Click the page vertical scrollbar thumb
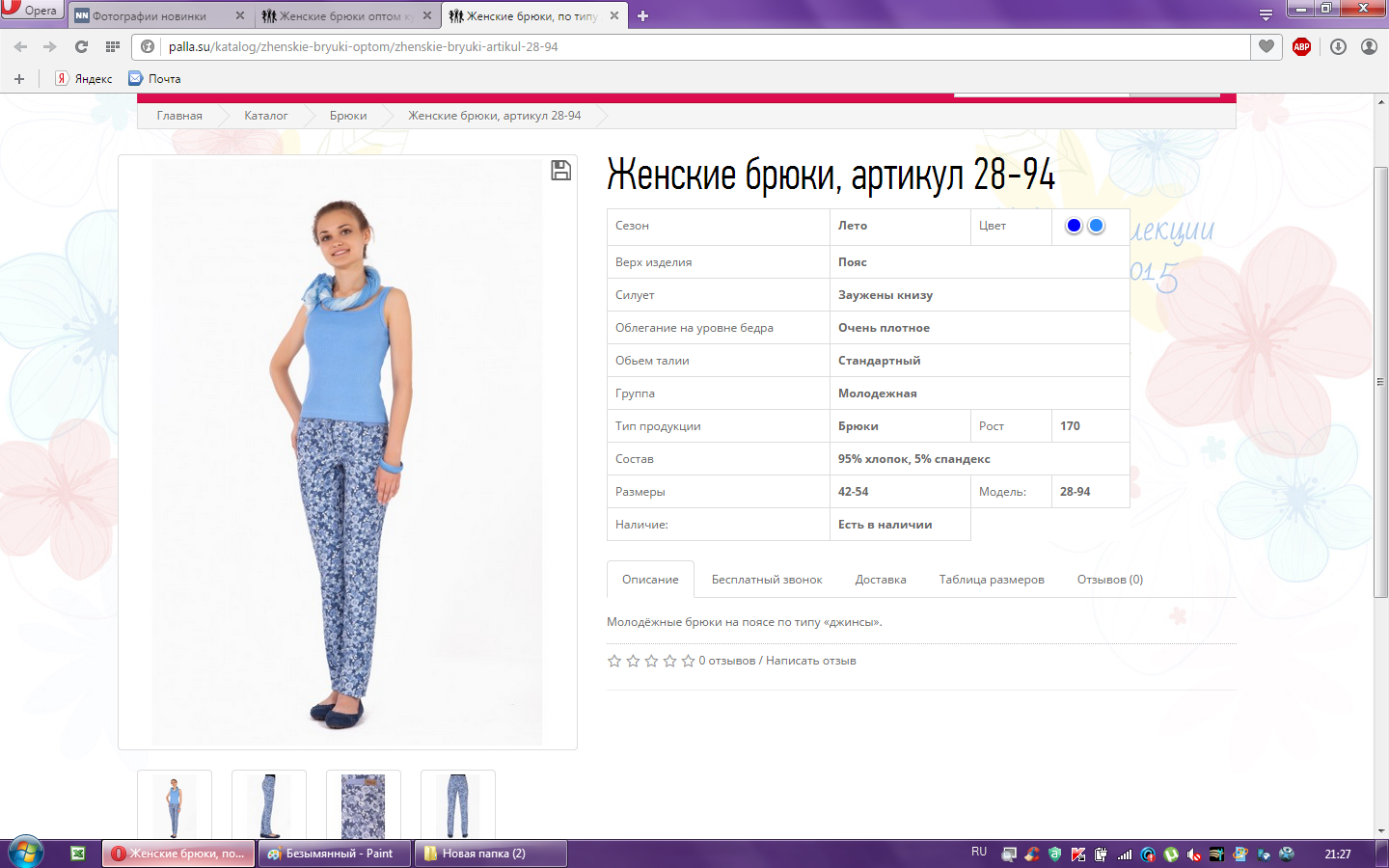The height and width of the screenshot is (868, 1389). coord(1380,383)
